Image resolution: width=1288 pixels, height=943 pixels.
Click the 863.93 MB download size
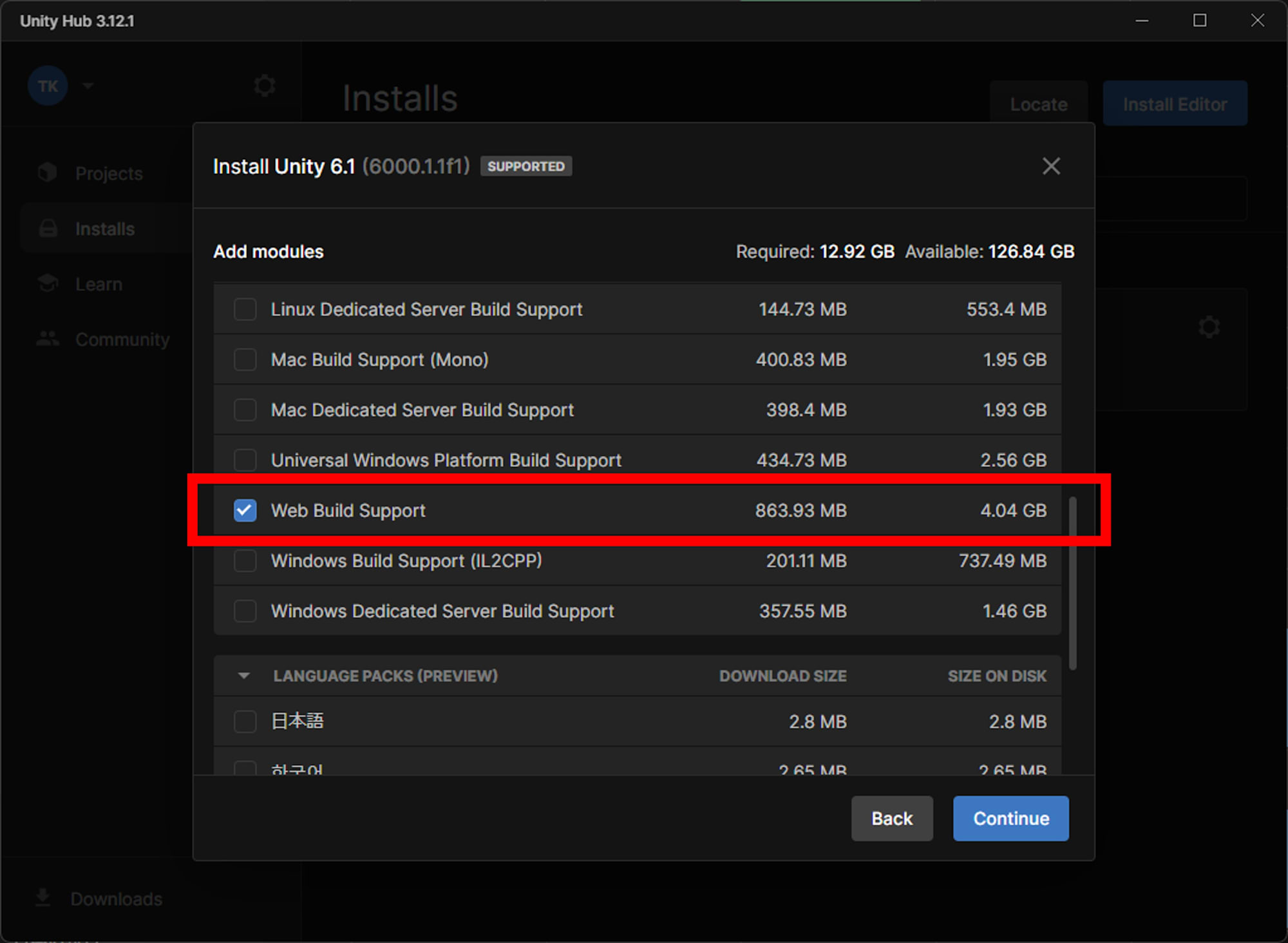pyautogui.click(x=800, y=510)
